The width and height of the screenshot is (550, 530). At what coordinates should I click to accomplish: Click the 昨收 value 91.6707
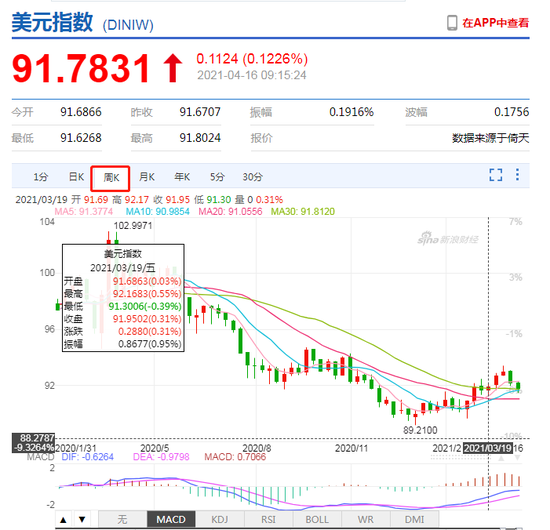(200, 112)
